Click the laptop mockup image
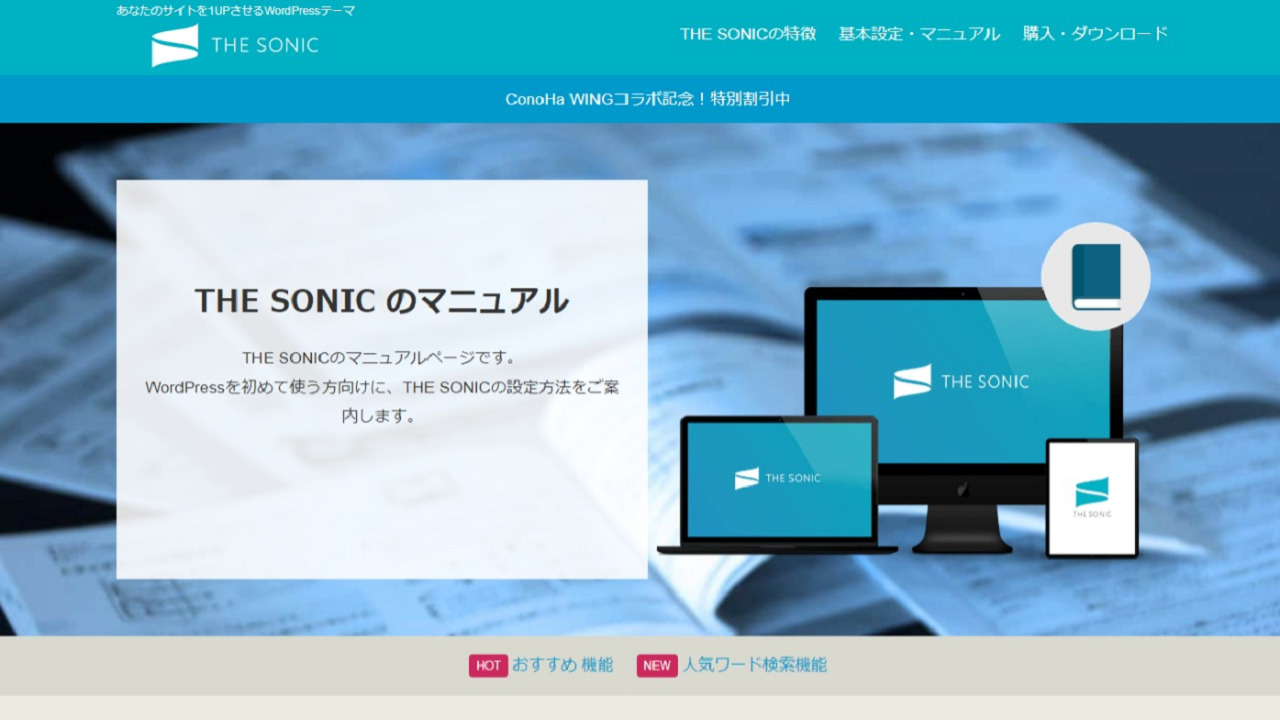Screen dimensions: 1280x720 click(778, 485)
